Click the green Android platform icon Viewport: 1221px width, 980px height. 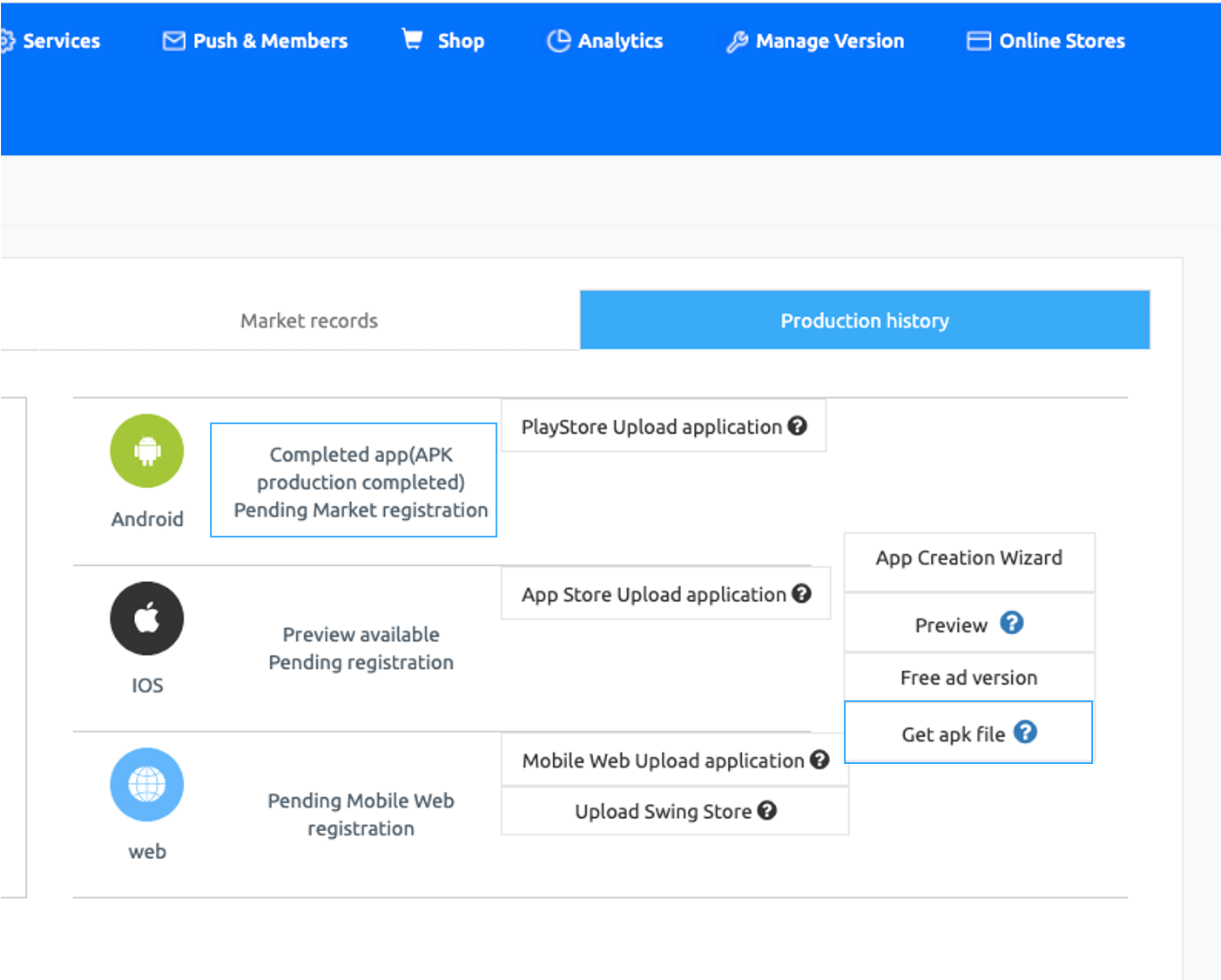pyautogui.click(x=146, y=451)
